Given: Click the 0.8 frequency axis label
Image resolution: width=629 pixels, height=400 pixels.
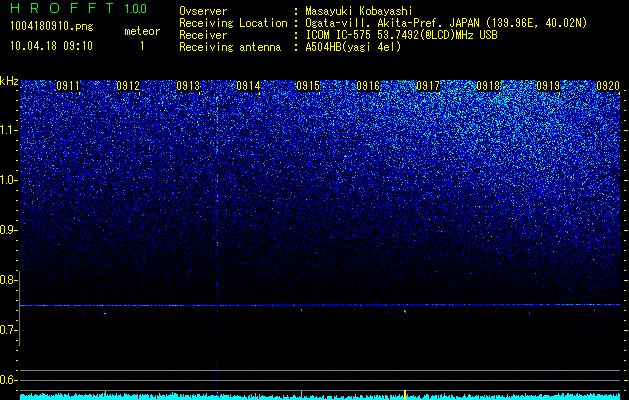Looking at the screenshot, I should click(9, 280).
